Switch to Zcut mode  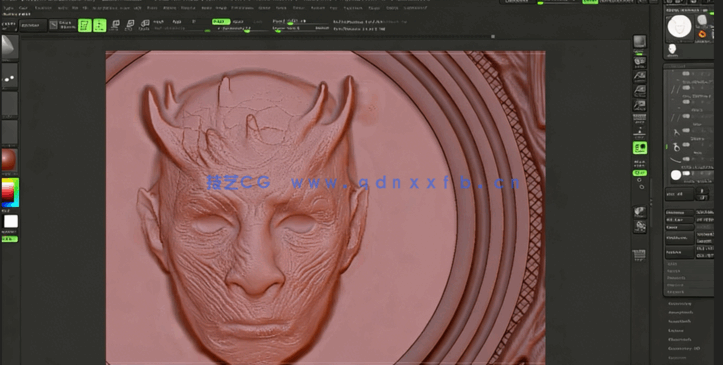click(x=258, y=22)
